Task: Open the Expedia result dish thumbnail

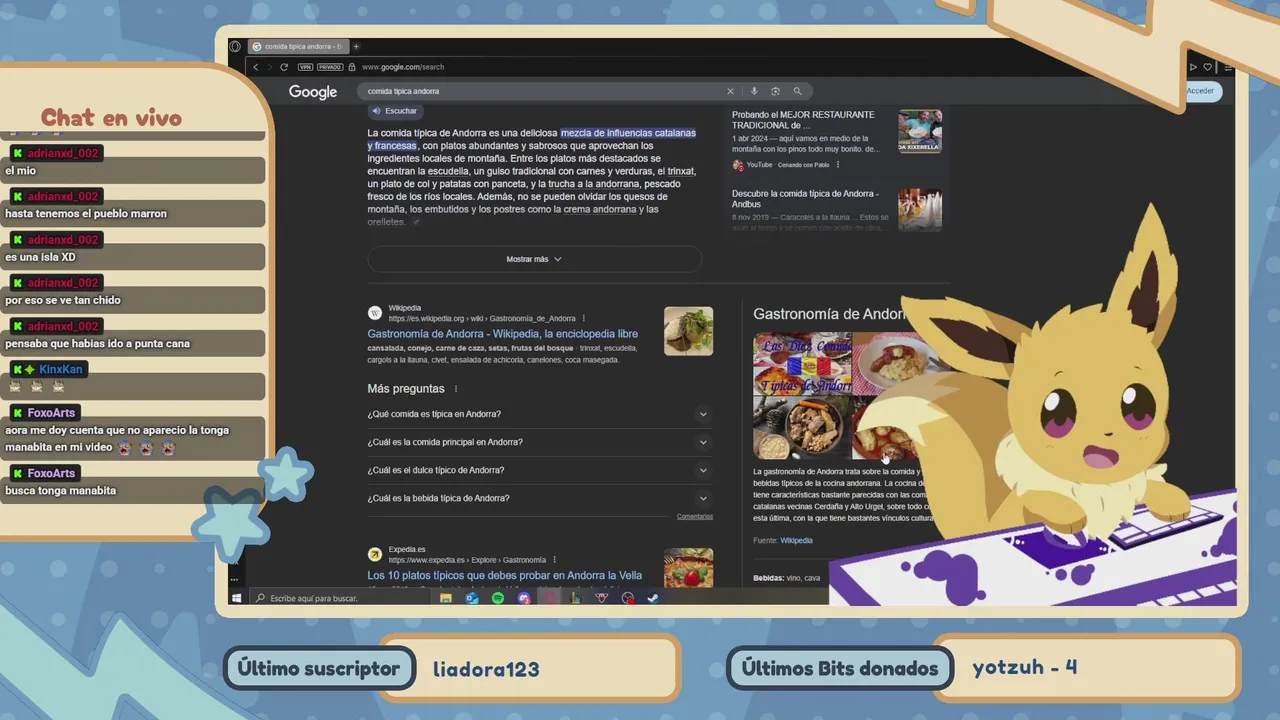Action: (x=688, y=567)
